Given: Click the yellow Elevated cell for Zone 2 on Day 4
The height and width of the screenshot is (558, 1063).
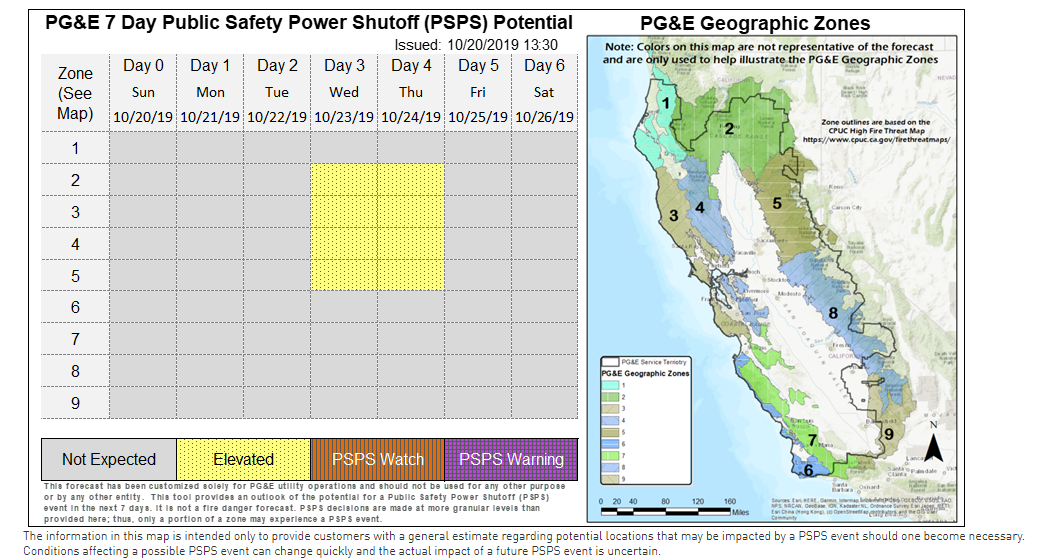Looking at the screenshot, I should click(x=411, y=180).
